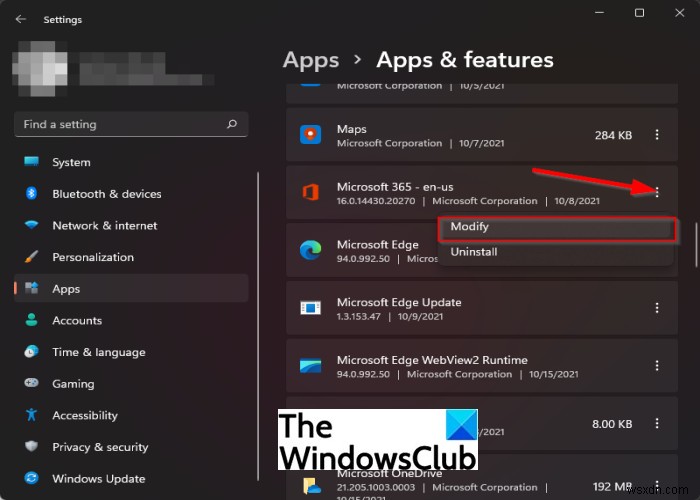Click the back arrow in Settings
This screenshot has height=500, width=700.
point(21,19)
